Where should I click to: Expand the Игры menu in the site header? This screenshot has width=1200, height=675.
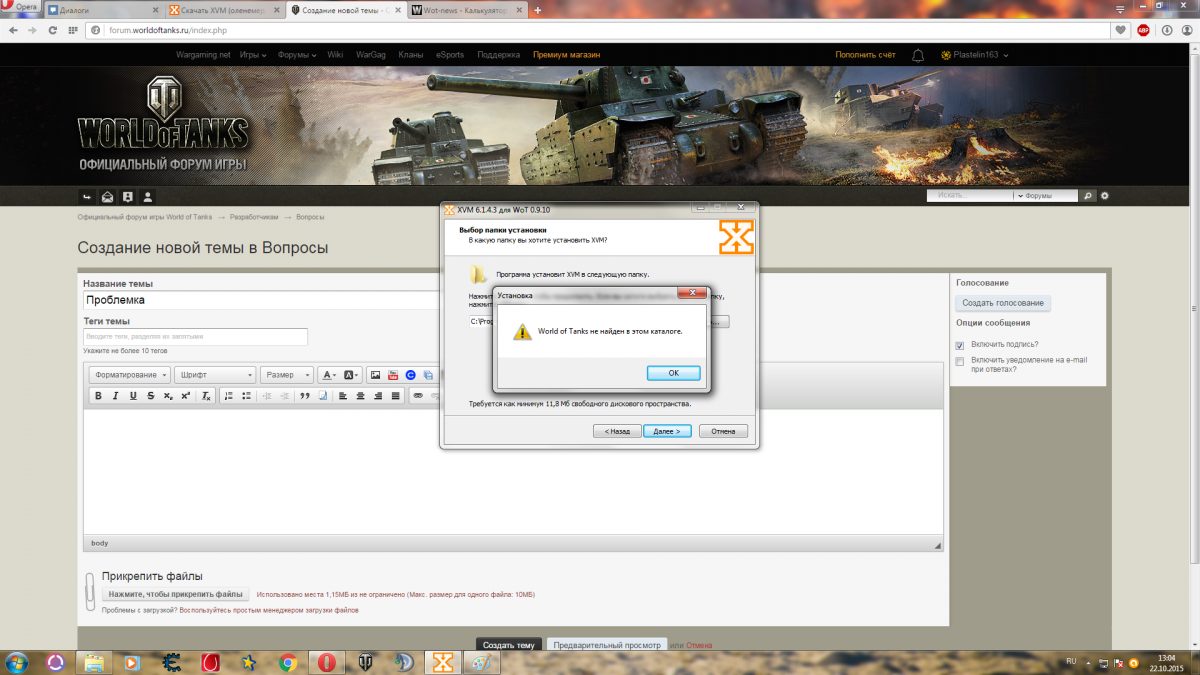253,55
